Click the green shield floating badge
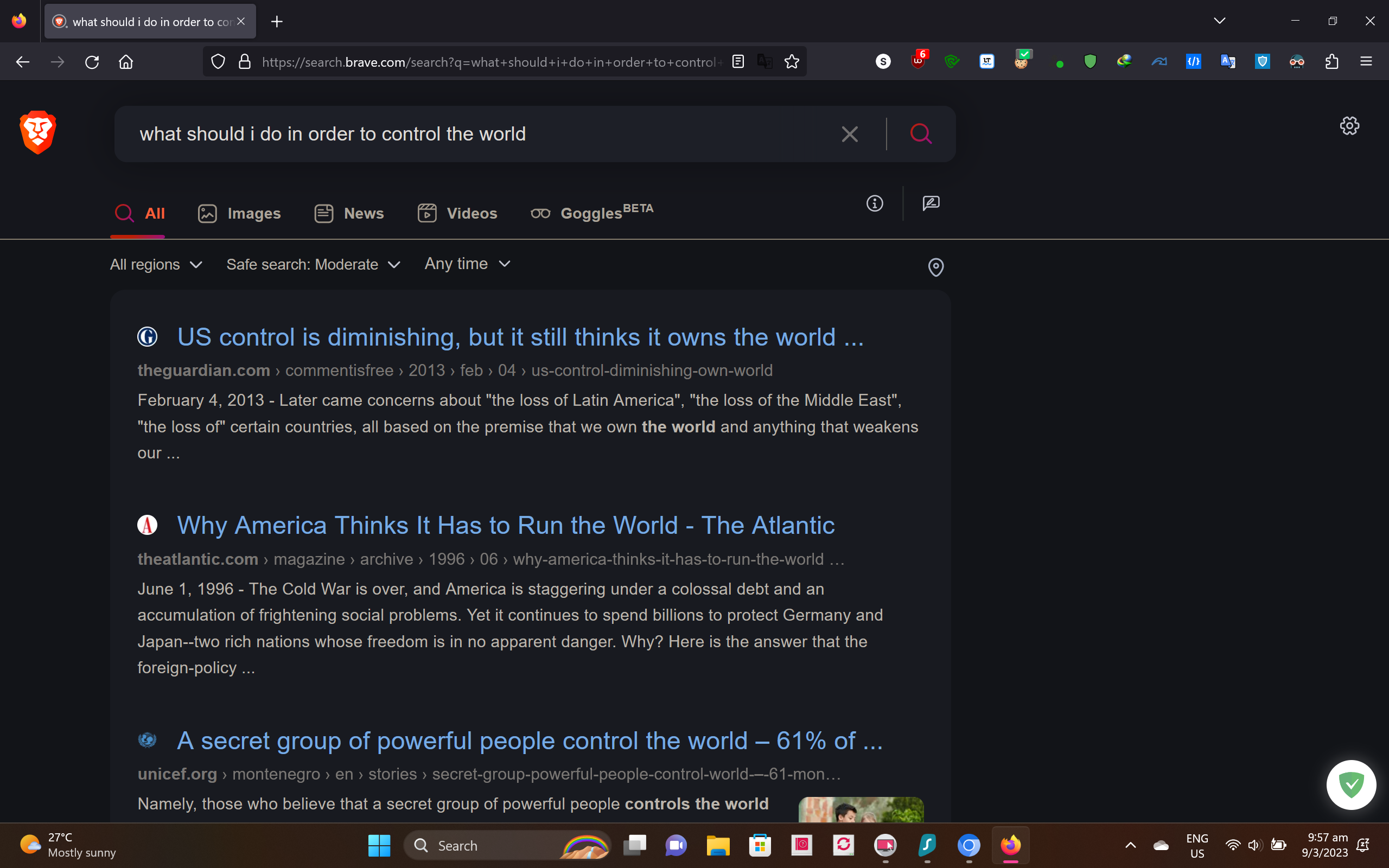The height and width of the screenshot is (868, 1389). 1350,785
